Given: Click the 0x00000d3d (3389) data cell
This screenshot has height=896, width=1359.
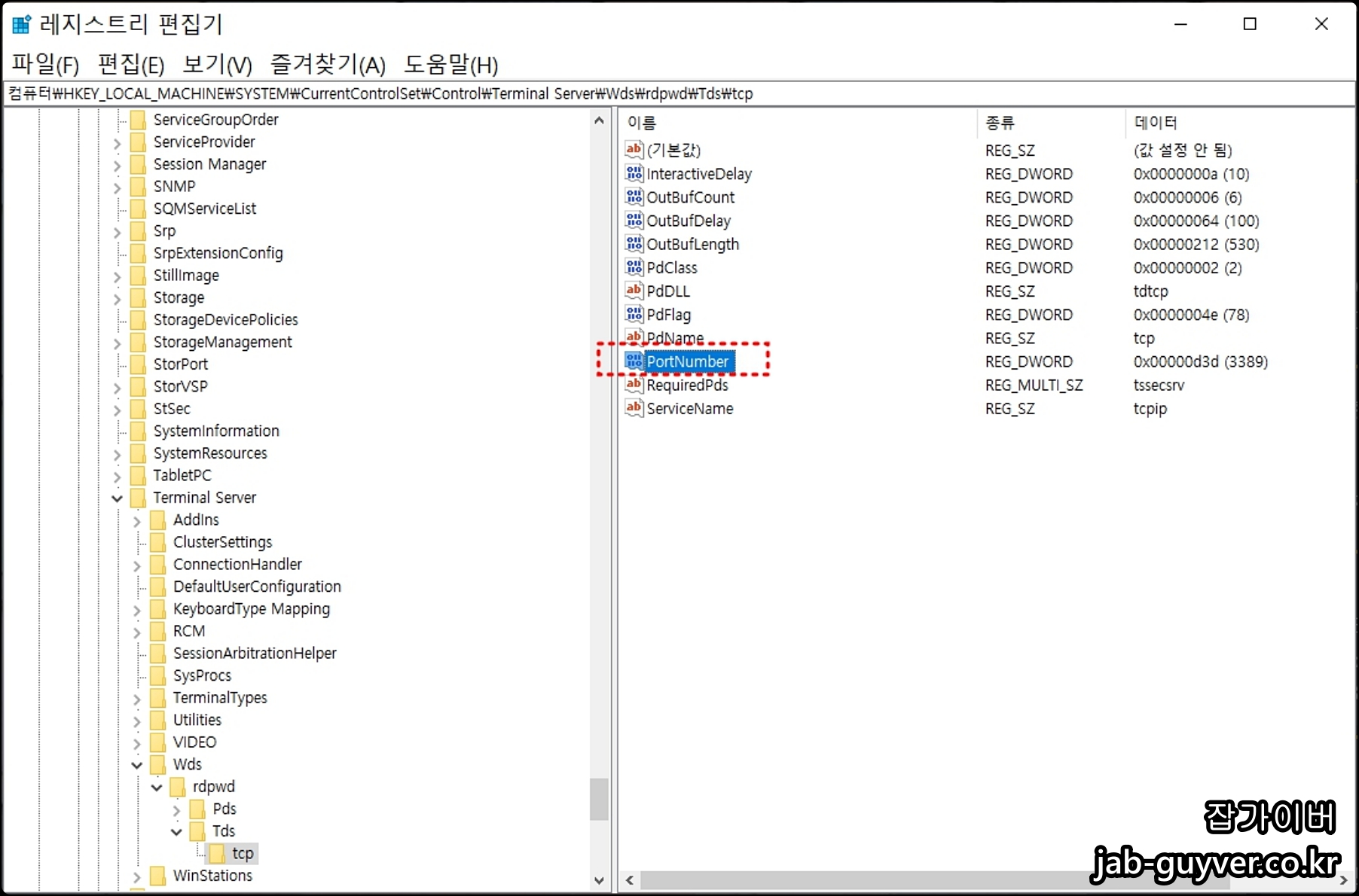Looking at the screenshot, I should click(1201, 361).
